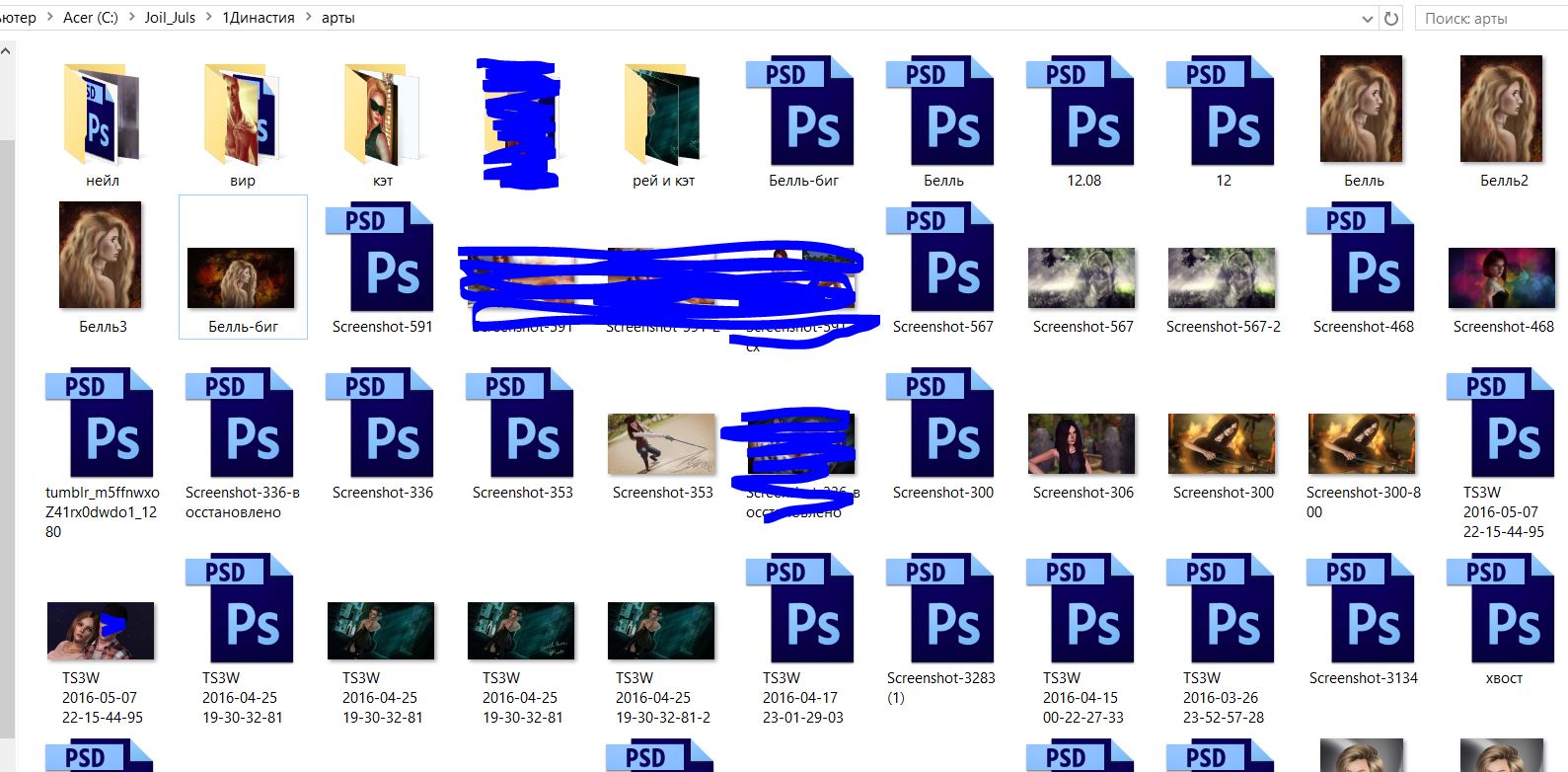The image size is (1568, 772).
Task: Expand the chevron after Acer (C:)
Action: 132,18
